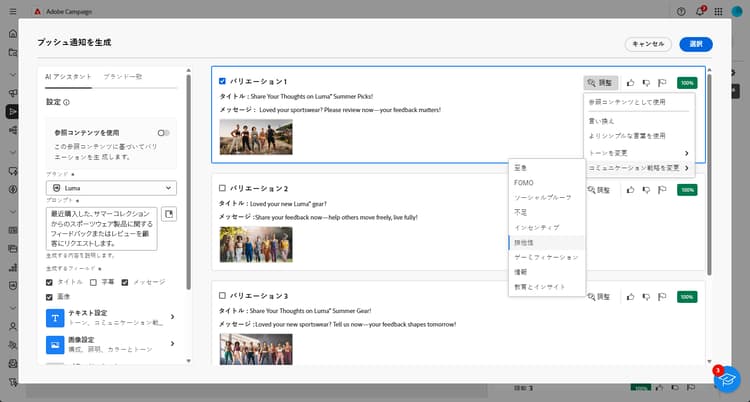
Task: Switch to the ブランド一致 tab
Action: coord(123,77)
